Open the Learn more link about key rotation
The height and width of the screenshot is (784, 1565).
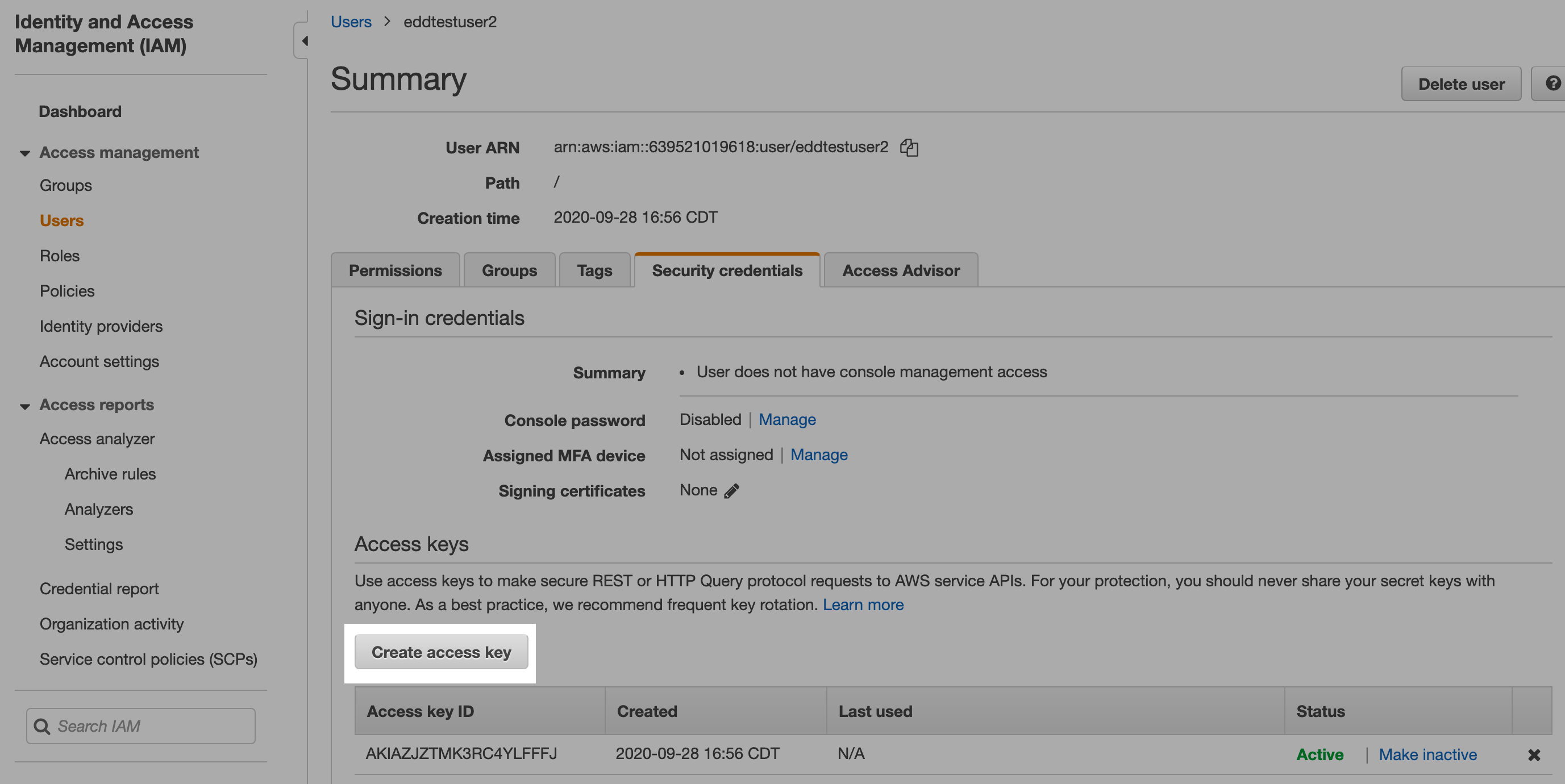[x=863, y=605]
